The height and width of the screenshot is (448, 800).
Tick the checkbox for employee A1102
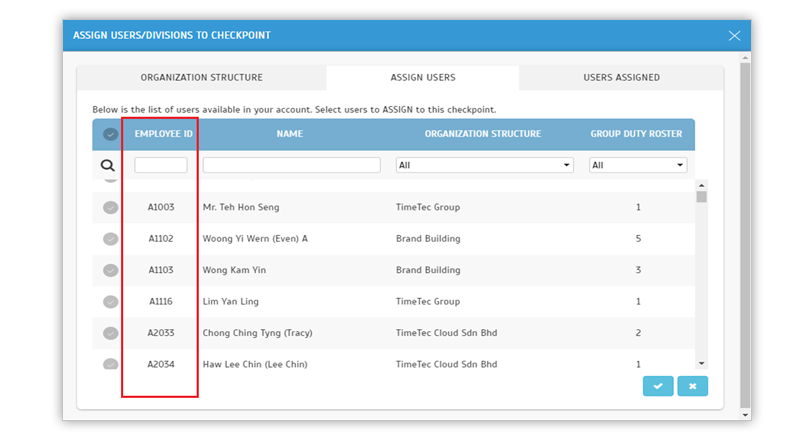pos(110,239)
